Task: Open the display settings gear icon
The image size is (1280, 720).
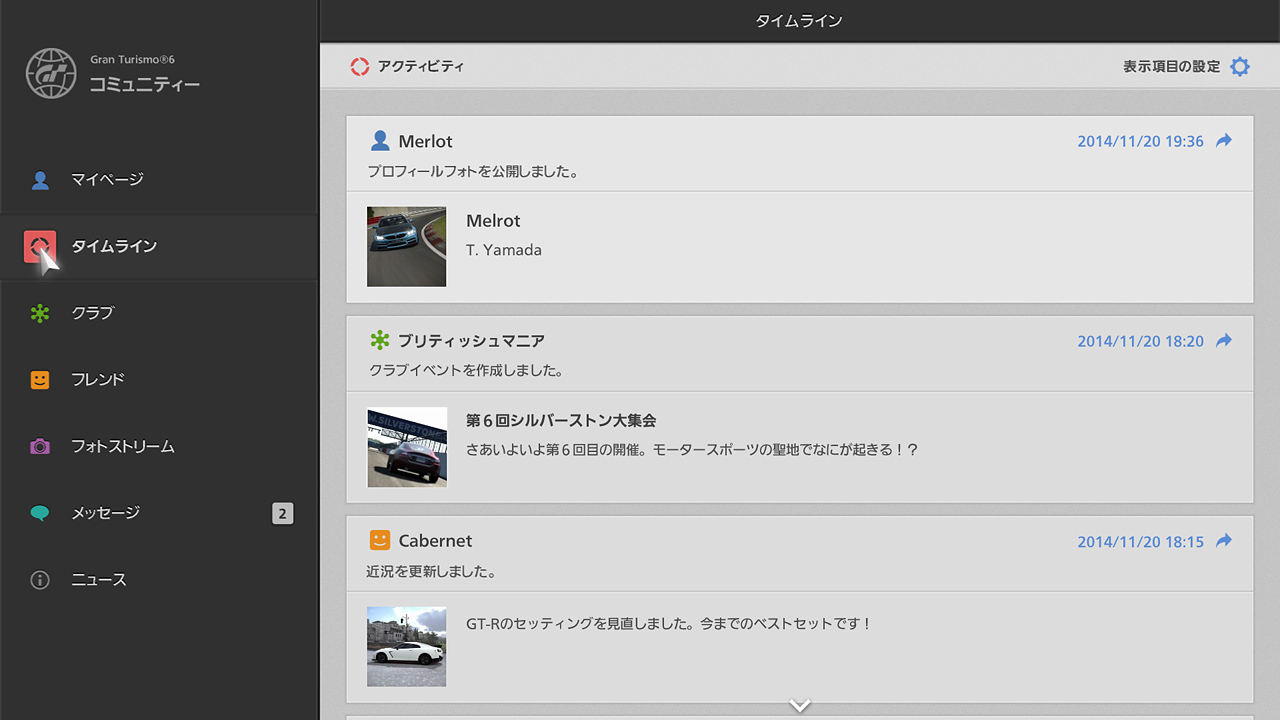Action: [1240, 67]
